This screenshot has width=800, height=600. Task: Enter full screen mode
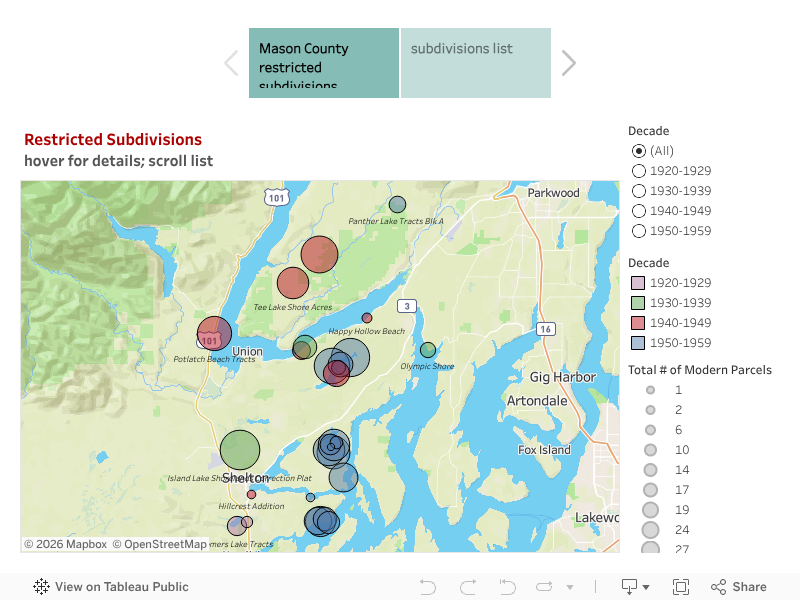click(681, 587)
